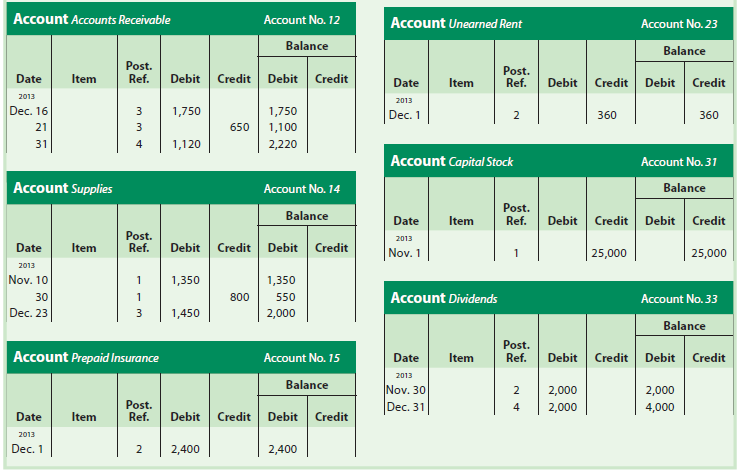The height and width of the screenshot is (471, 739).
Task: Click the 650 credit in Accounts Receivable
Action: [x=239, y=127]
